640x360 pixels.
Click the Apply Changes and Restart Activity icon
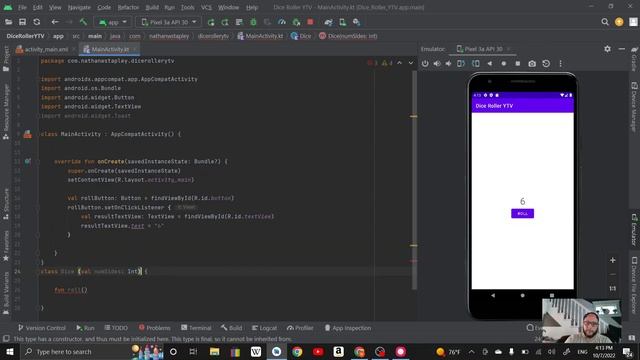211,22
